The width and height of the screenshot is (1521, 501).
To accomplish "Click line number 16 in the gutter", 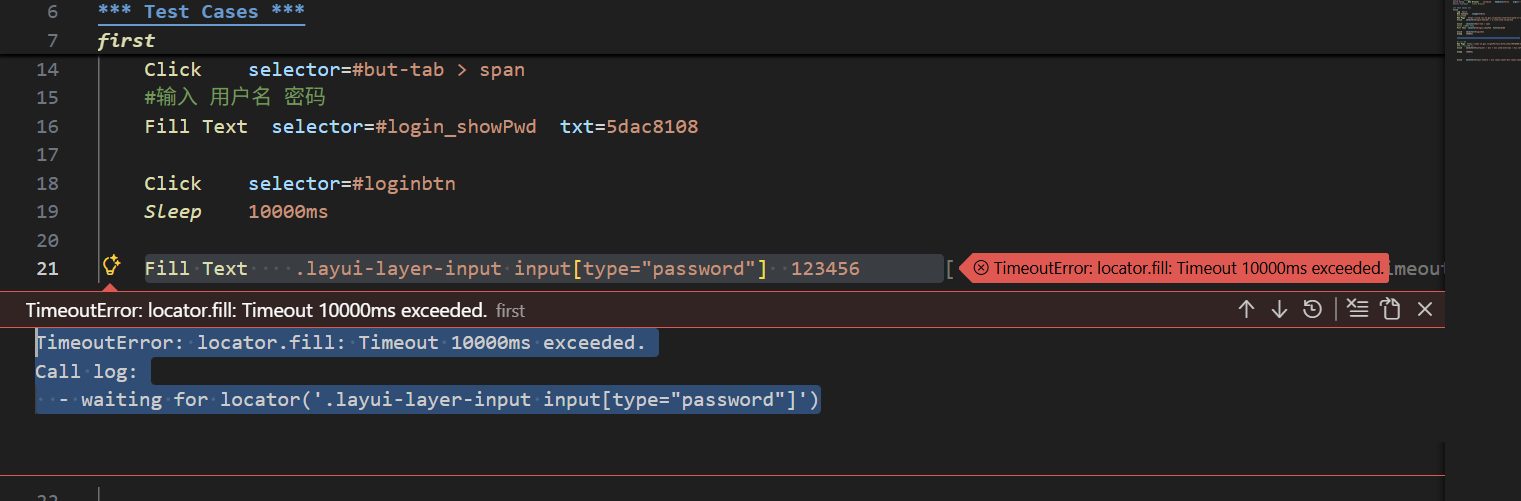I will point(47,127).
